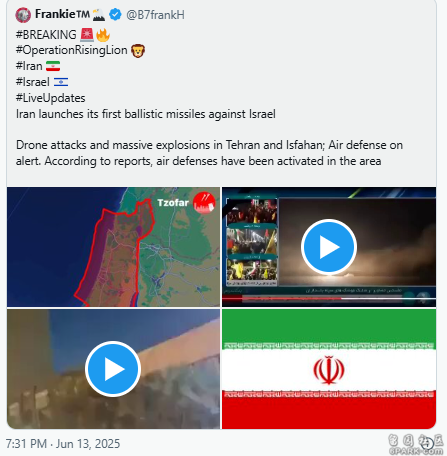Image resolution: width=447 pixels, height=456 pixels.
Task: Click the Frankie profile avatar
Action: coord(23,15)
